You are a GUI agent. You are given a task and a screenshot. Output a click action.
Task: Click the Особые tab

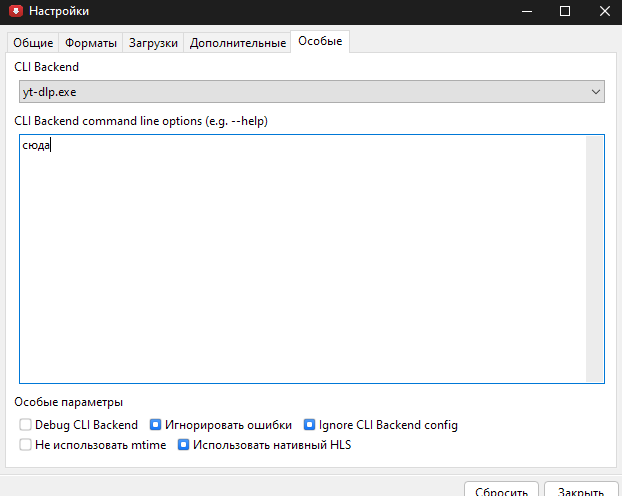point(320,42)
